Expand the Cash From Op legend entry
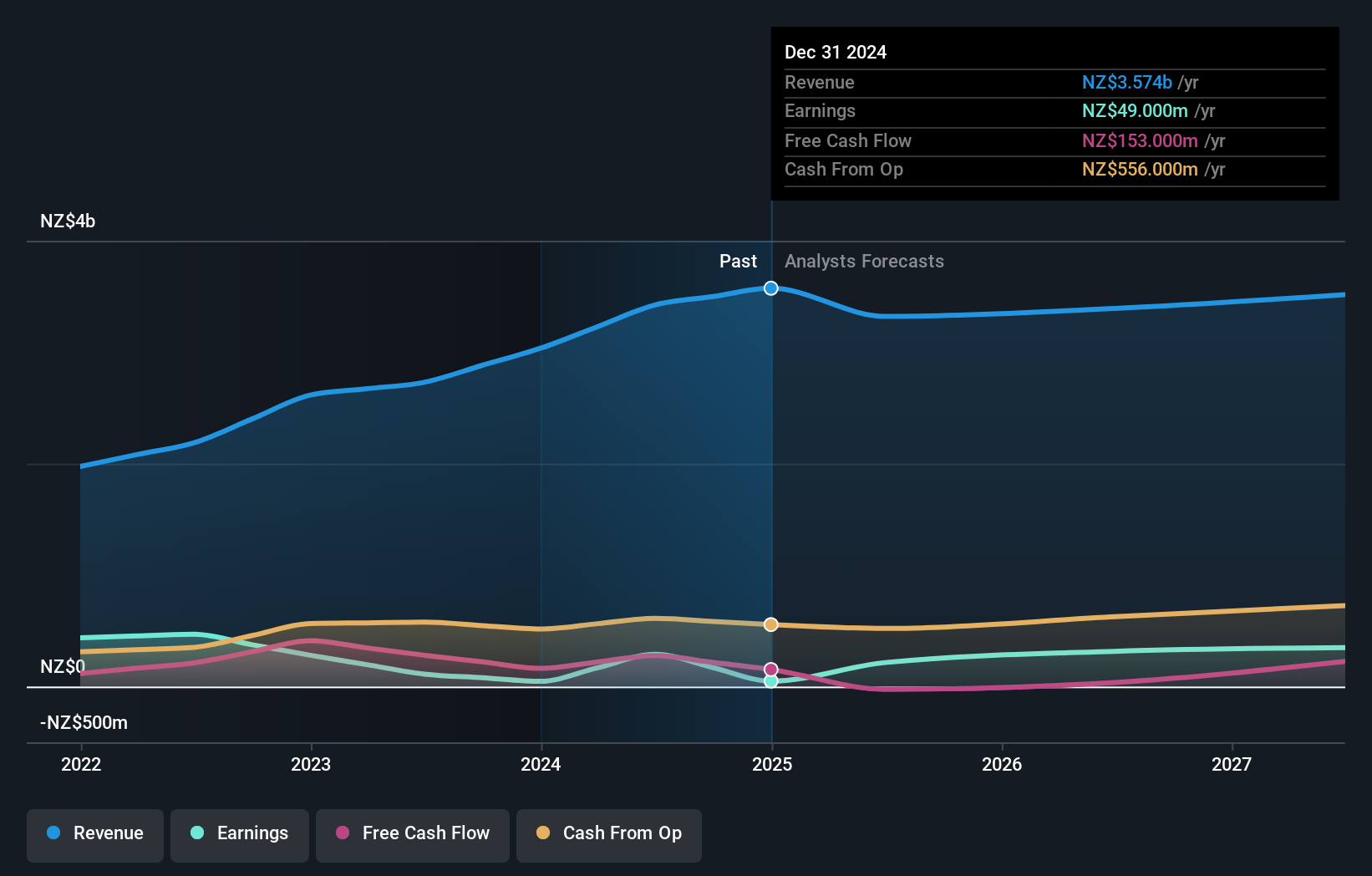 tap(608, 834)
